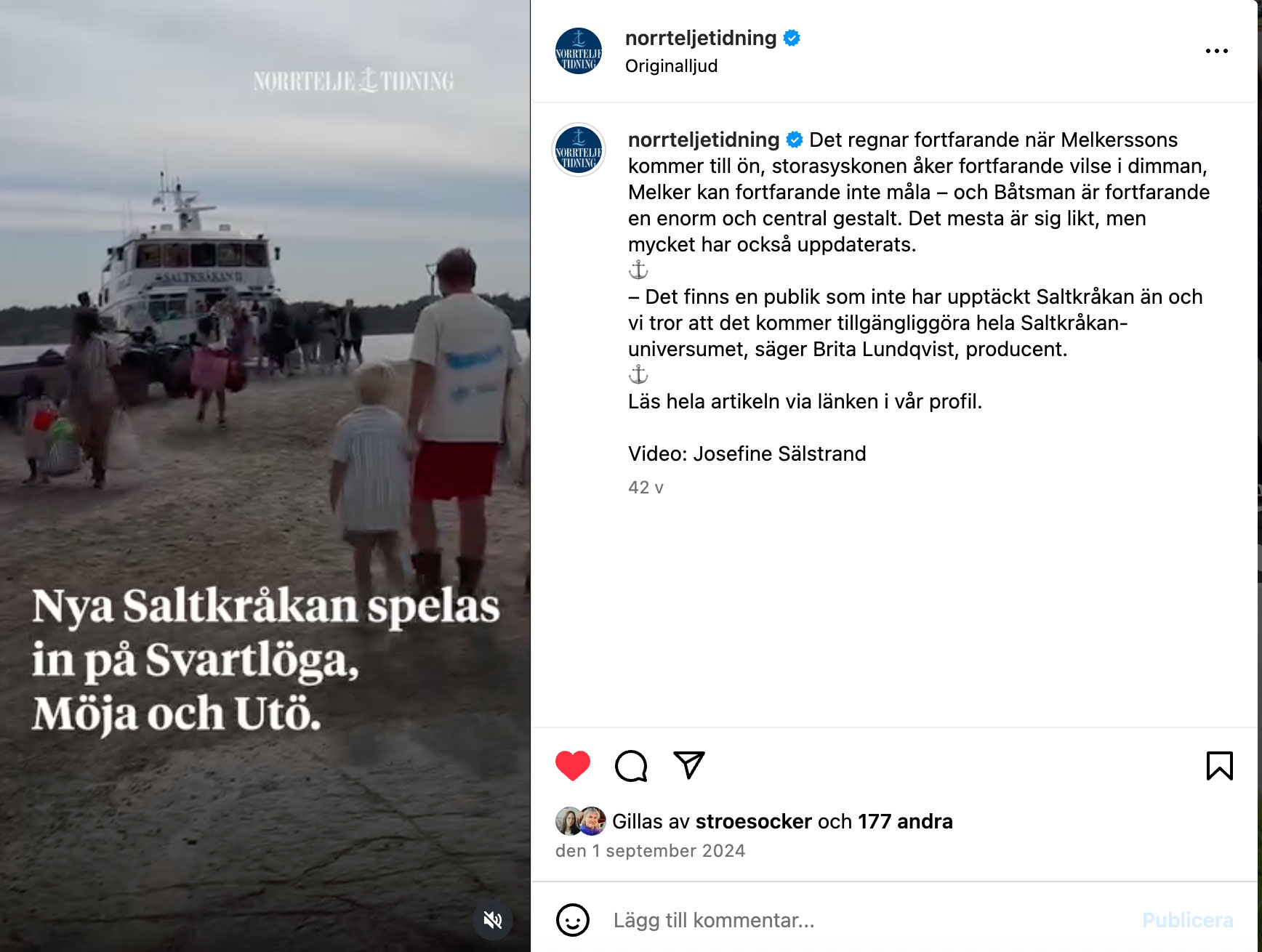This screenshot has width=1262, height=952.
Task: Click norrteljetidning username in the caption
Action: (704, 140)
